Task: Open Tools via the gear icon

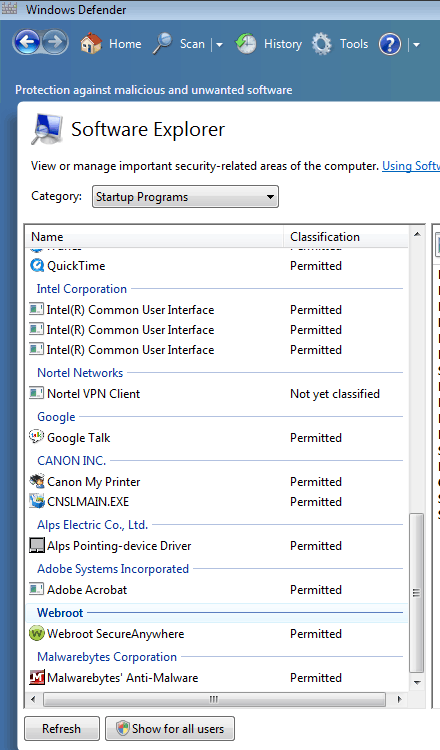Action: (321, 44)
